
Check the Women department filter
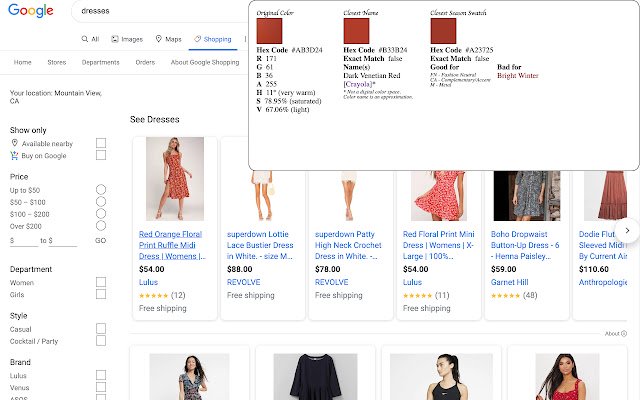pyautogui.click(x=101, y=282)
